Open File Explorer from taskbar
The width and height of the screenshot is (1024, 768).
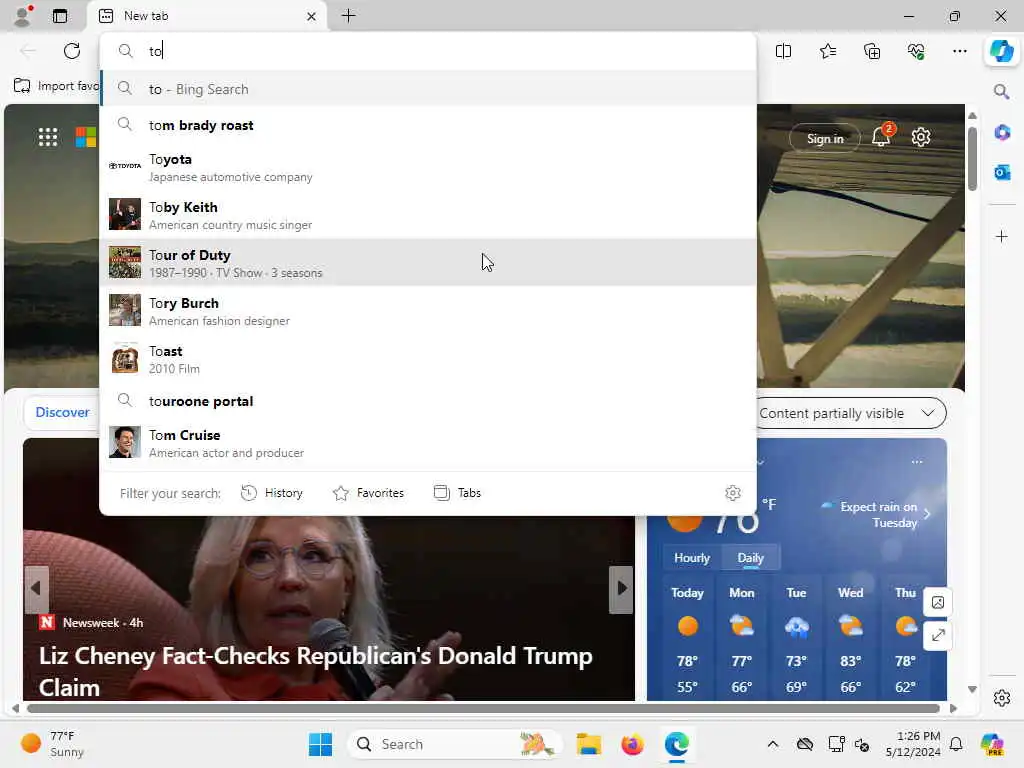tap(588, 744)
